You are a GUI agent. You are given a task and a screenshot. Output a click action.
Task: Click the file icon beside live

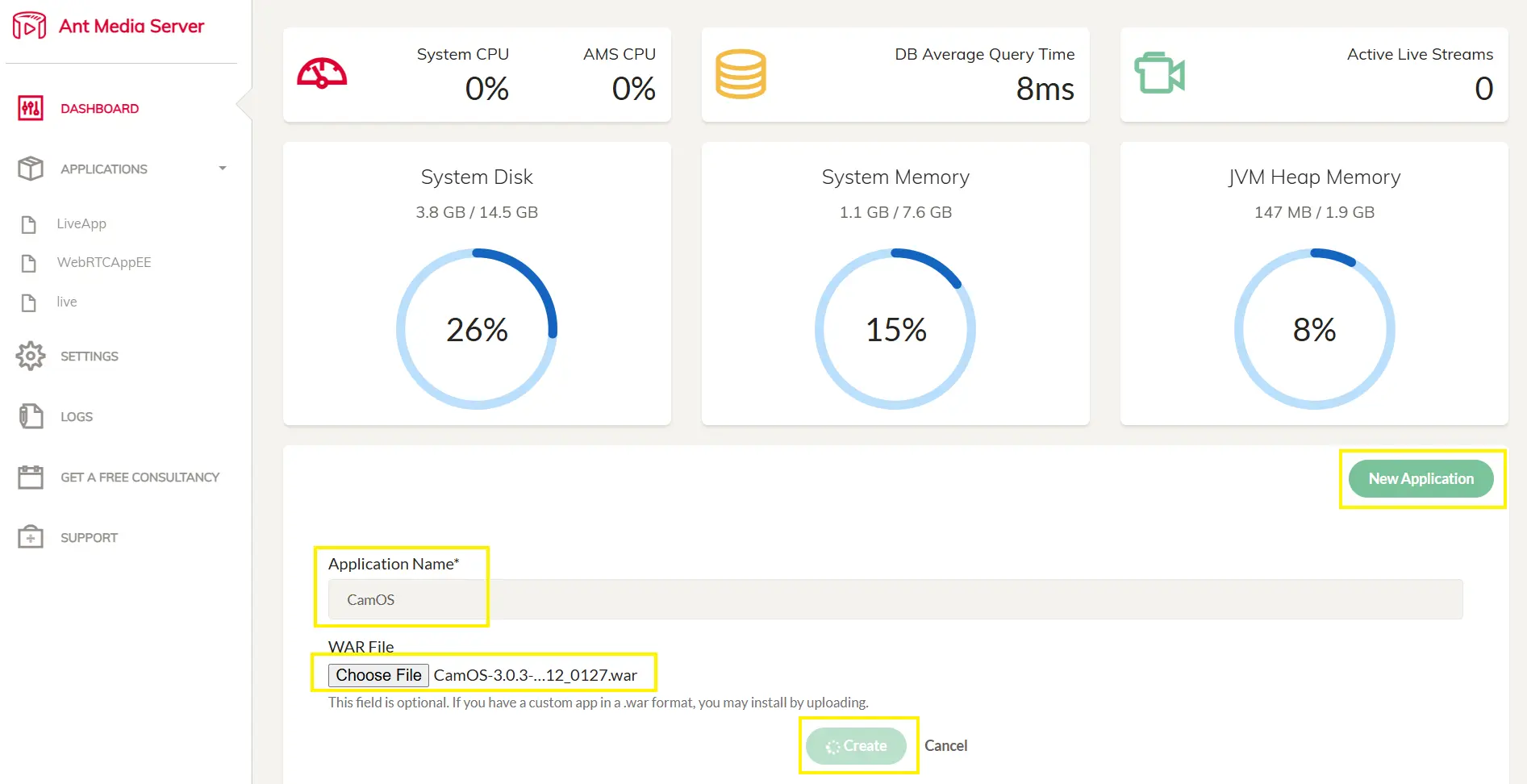[x=29, y=302]
